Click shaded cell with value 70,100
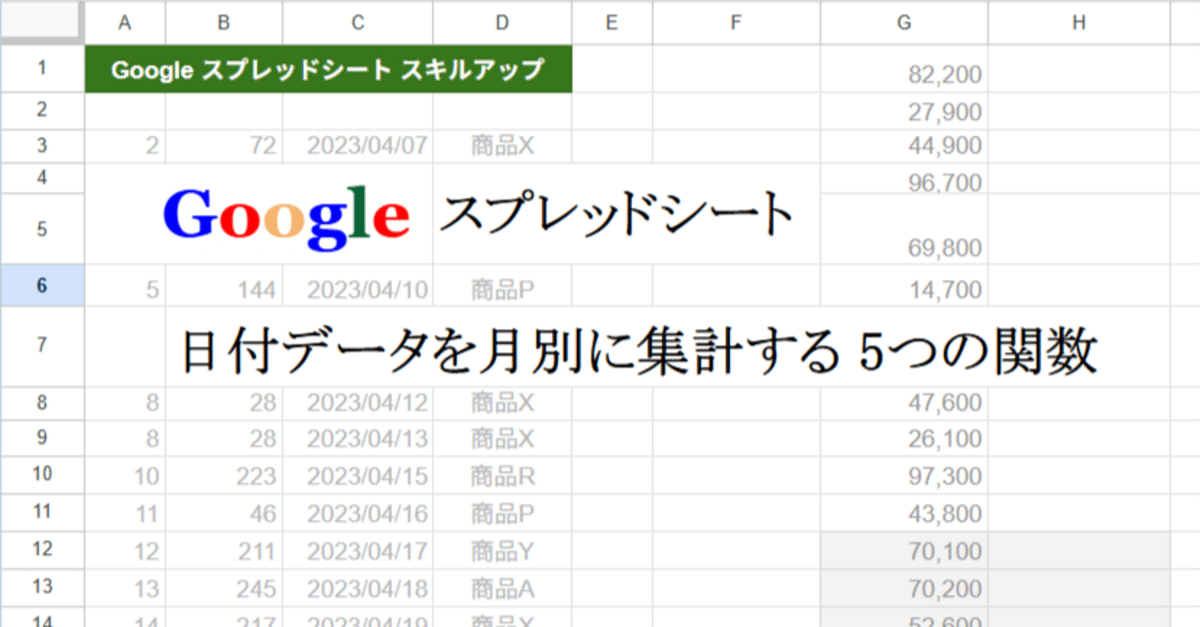 [904, 549]
